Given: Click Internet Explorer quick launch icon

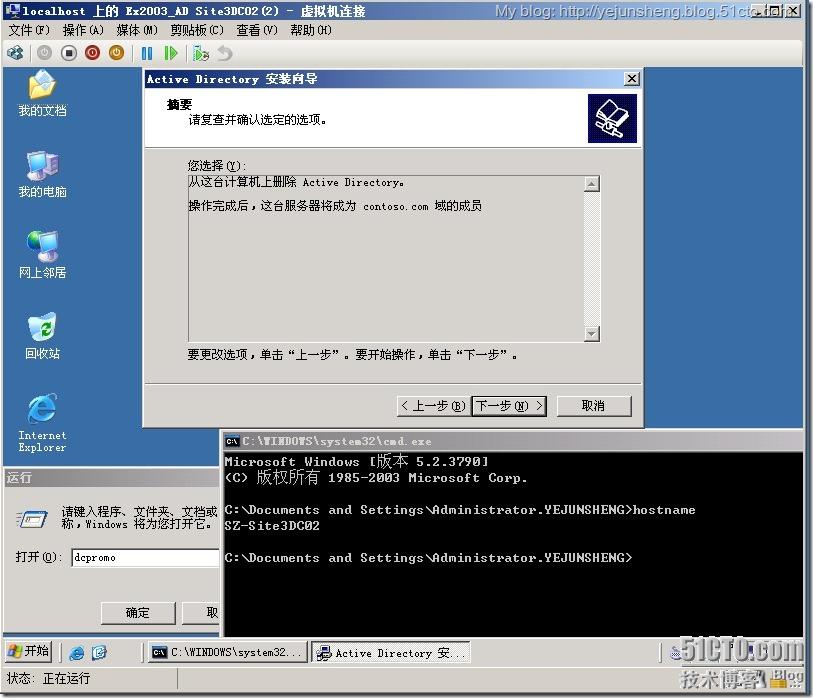Looking at the screenshot, I should [x=77, y=652].
